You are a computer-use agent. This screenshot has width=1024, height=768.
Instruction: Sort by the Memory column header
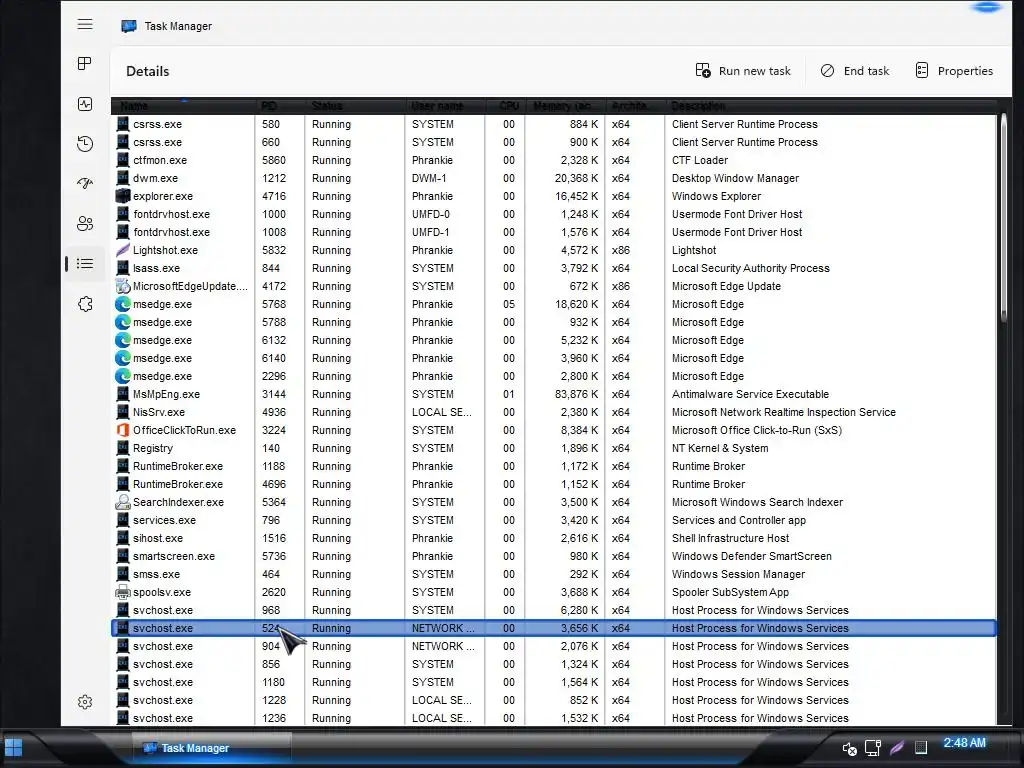[565, 106]
